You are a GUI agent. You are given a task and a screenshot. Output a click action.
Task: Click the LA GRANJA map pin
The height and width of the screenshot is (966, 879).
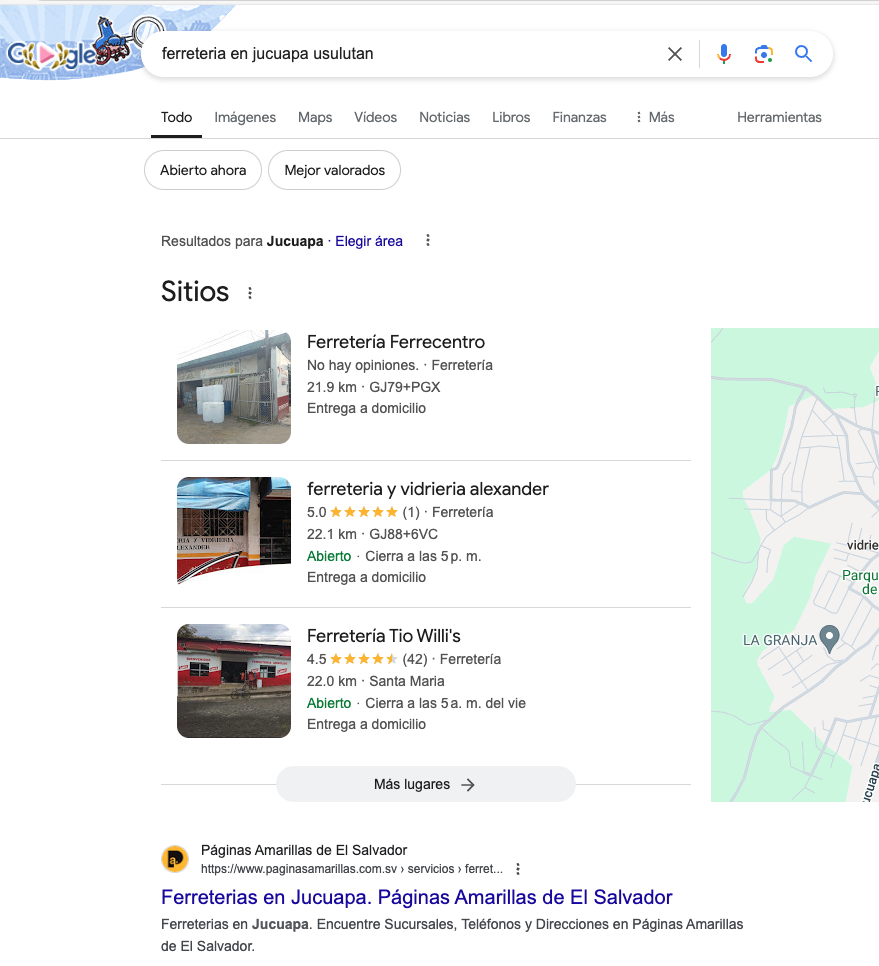pos(830,638)
